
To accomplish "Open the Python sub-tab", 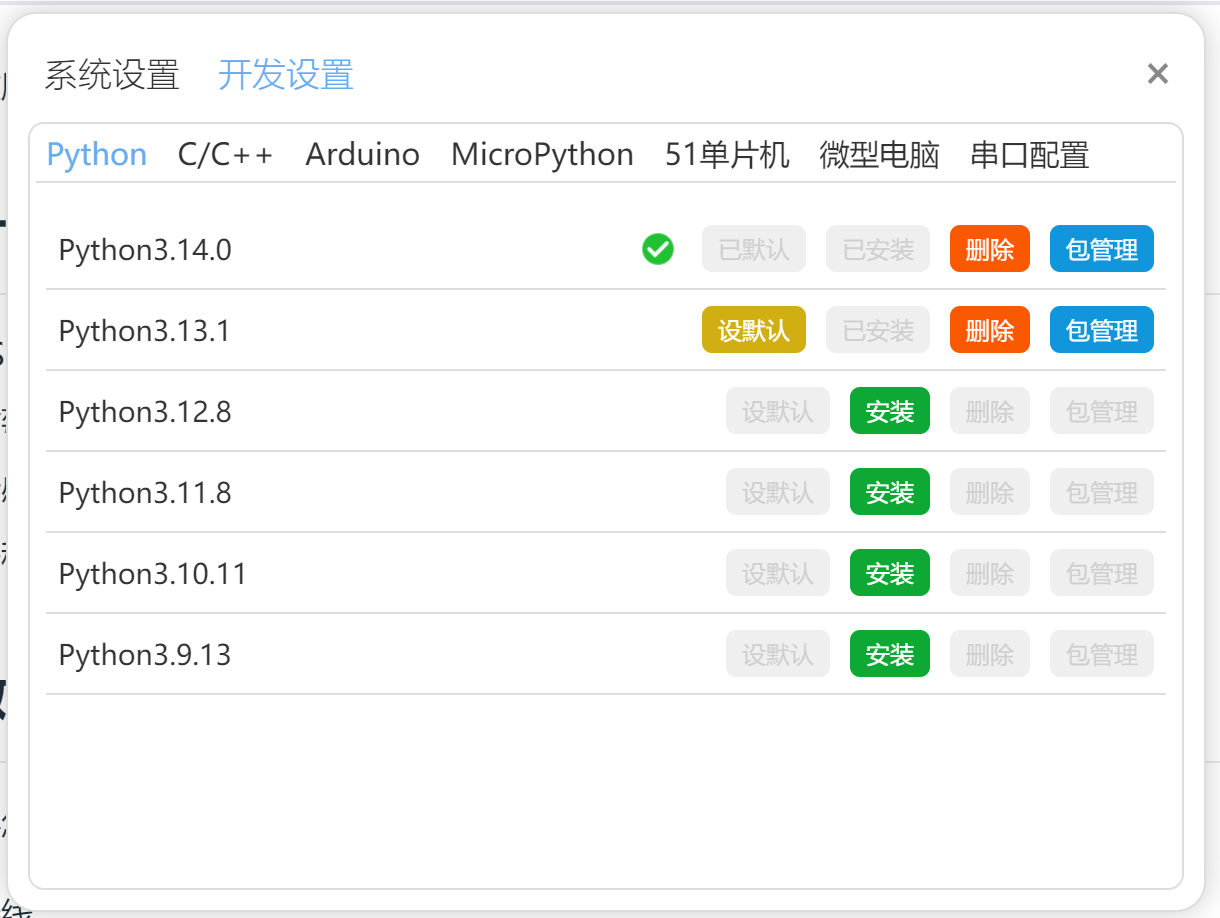I will pos(97,155).
